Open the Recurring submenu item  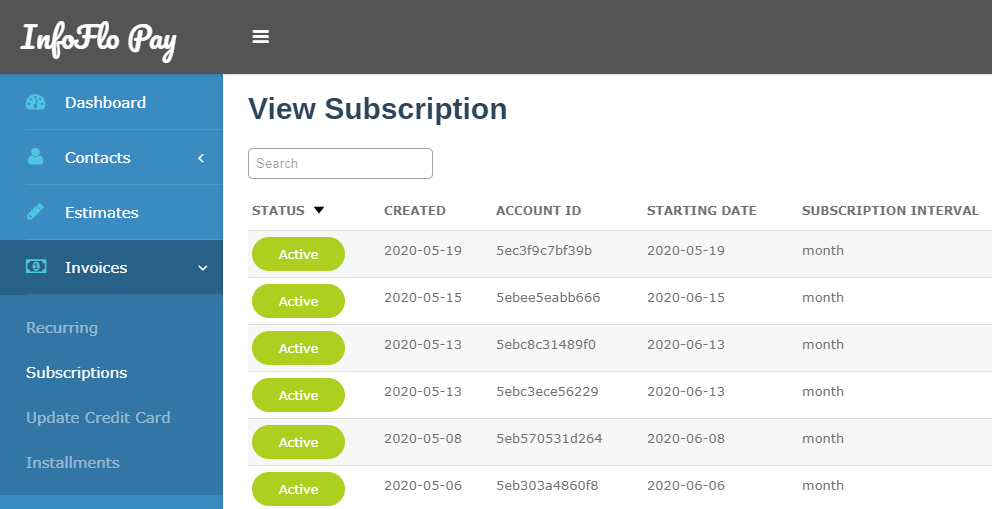(x=62, y=328)
